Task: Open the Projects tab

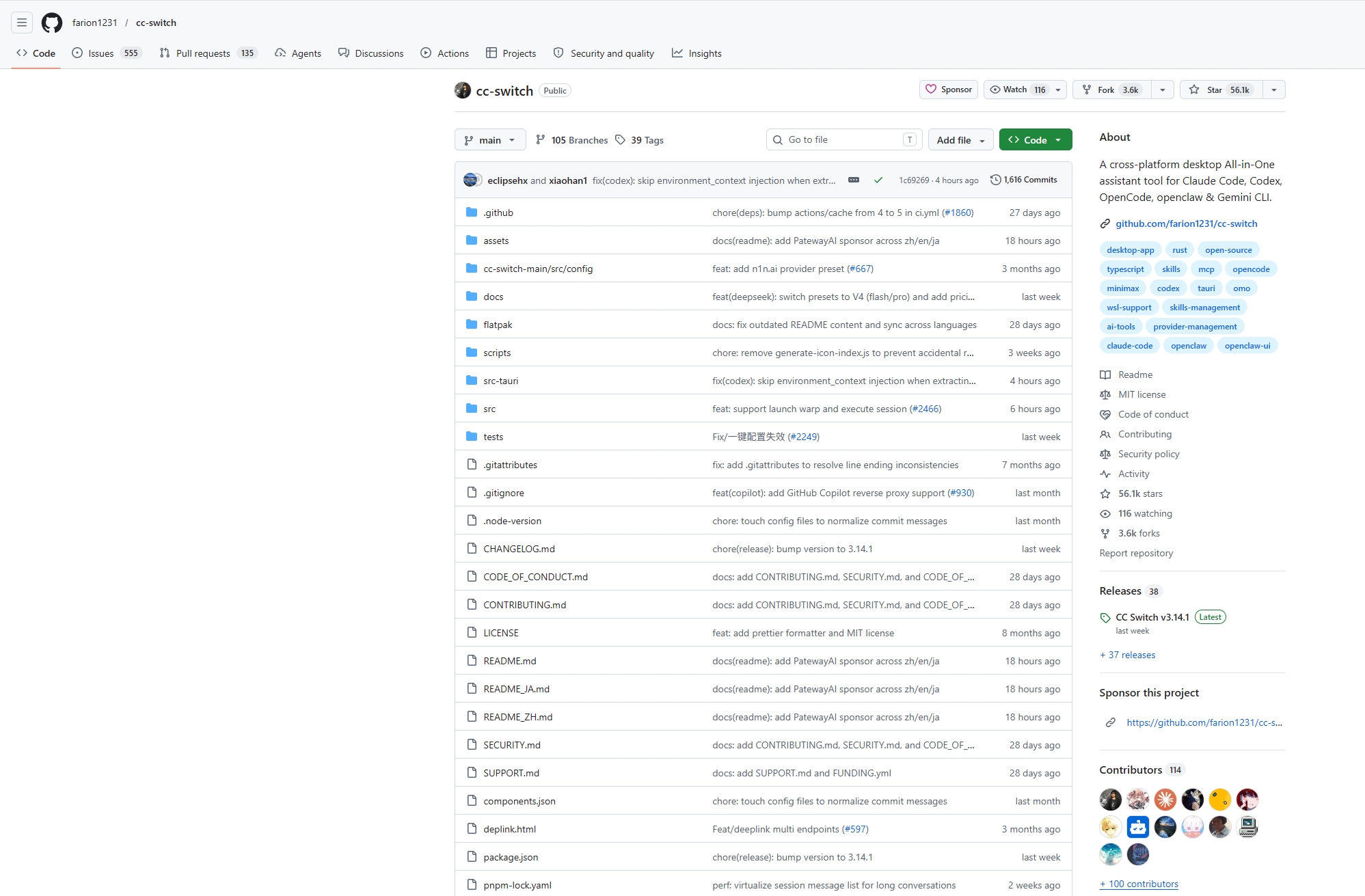Action: 511,53
